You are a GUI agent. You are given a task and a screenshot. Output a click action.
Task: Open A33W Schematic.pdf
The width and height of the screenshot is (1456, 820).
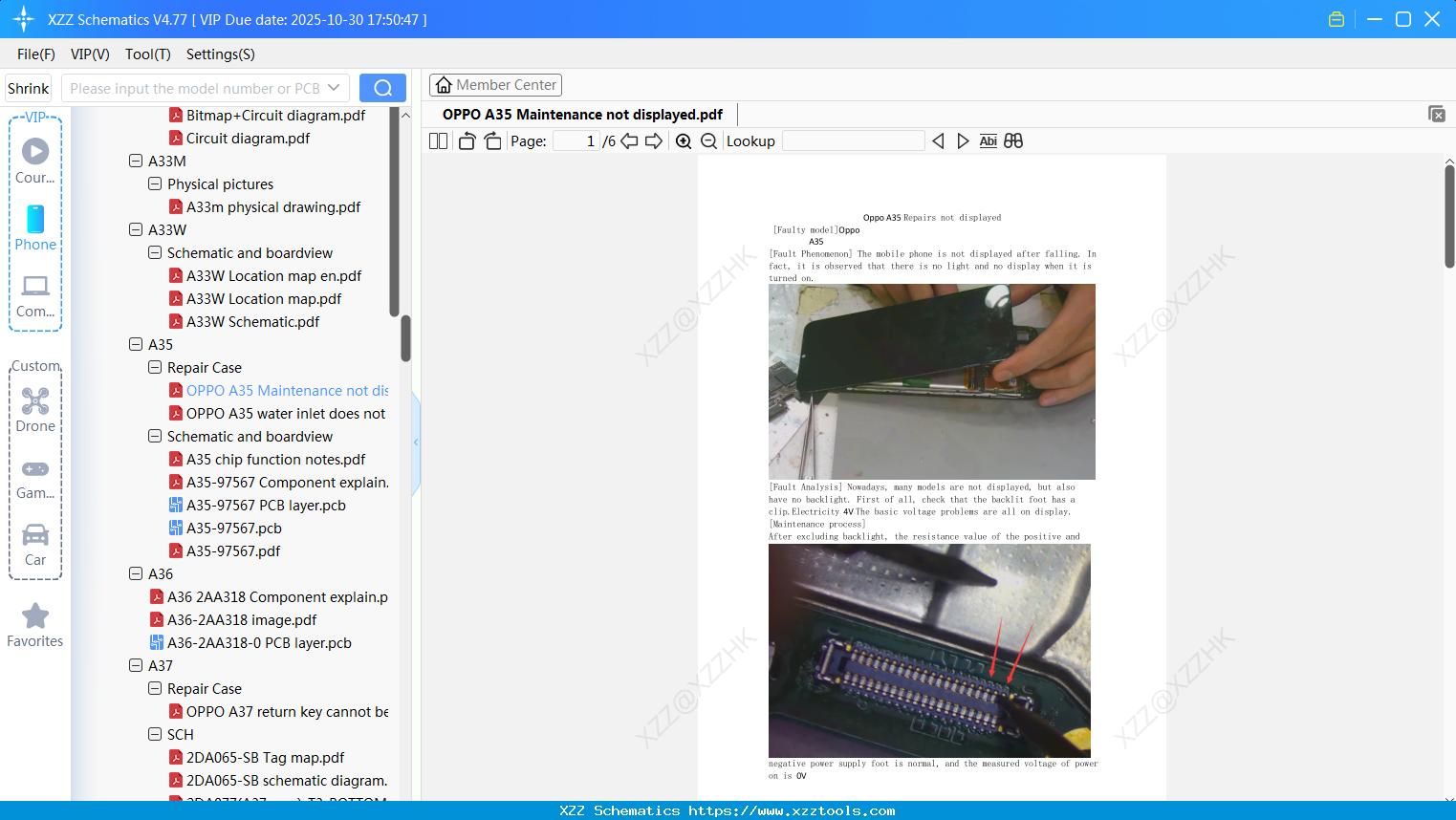pyautogui.click(x=252, y=322)
